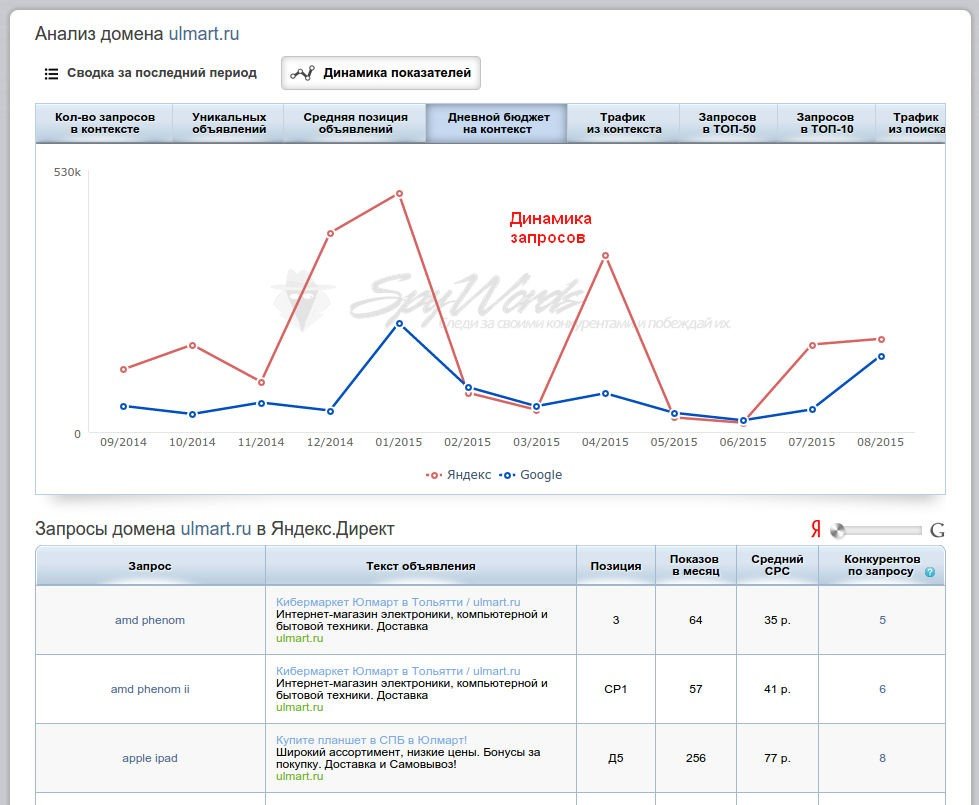The height and width of the screenshot is (805, 979).
Task: Select the Дневной бюджет на контекст tab
Action: coord(498,123)
